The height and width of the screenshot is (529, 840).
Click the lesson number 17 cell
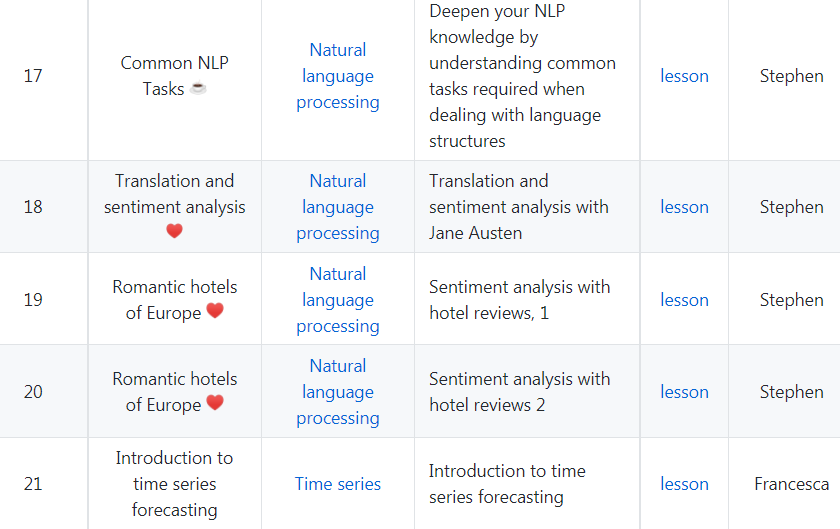[x=33, y=76]
